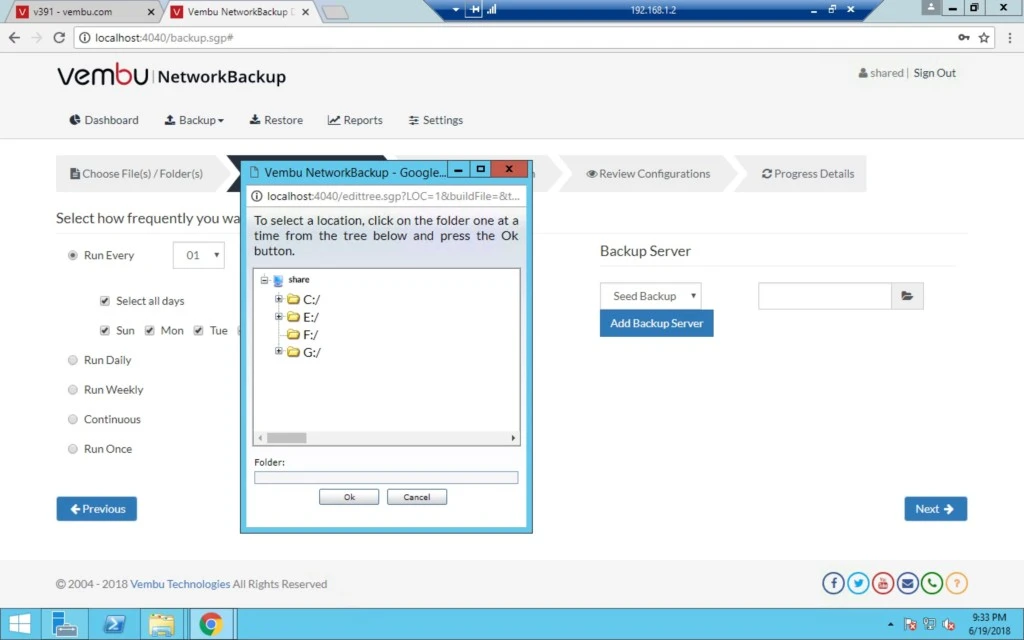This screenshot has width=1024, height=640.
Task: Open the Twitter icon in the footer
Action: pos(858,583)
